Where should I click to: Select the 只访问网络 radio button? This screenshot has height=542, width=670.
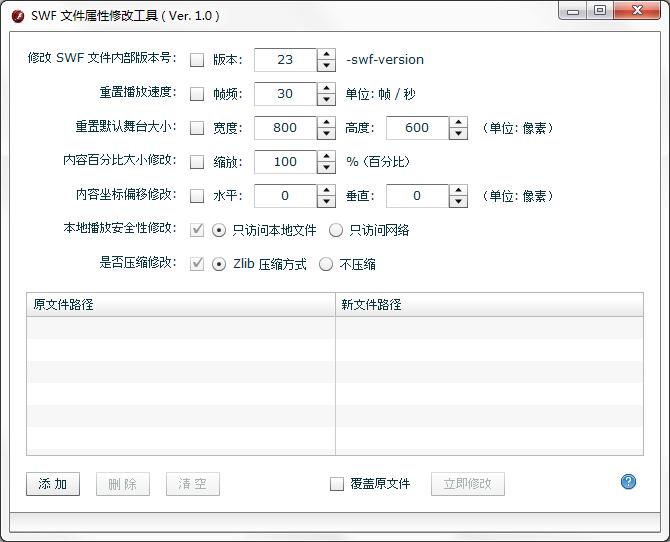tap(336, 230)
